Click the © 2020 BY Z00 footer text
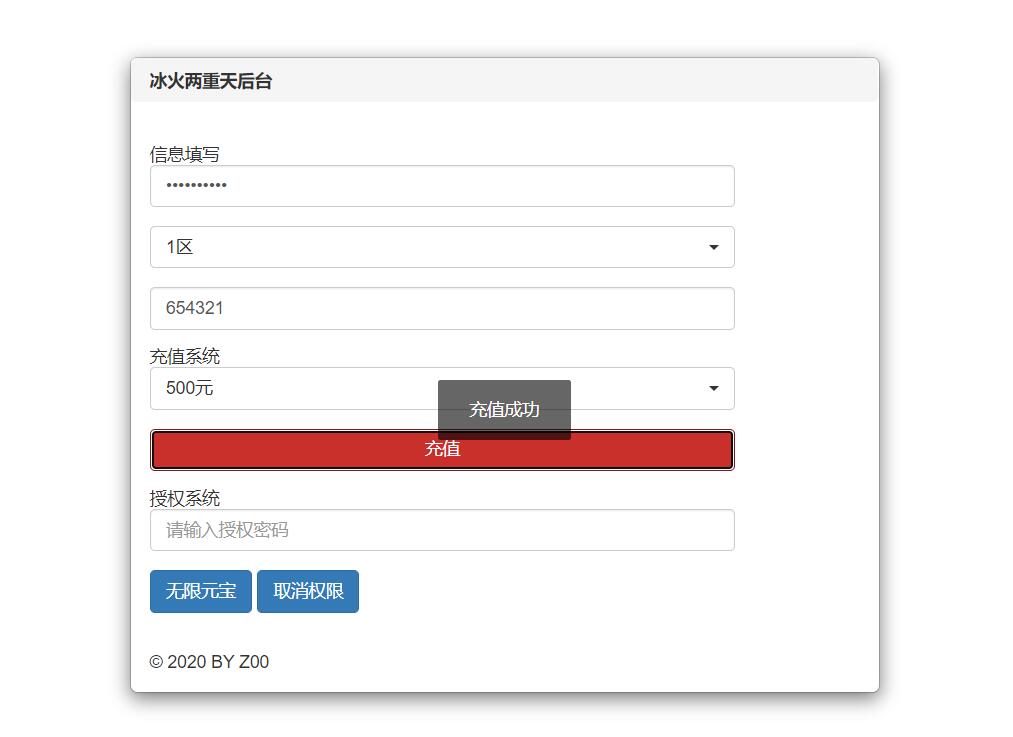 coord(209,662)
